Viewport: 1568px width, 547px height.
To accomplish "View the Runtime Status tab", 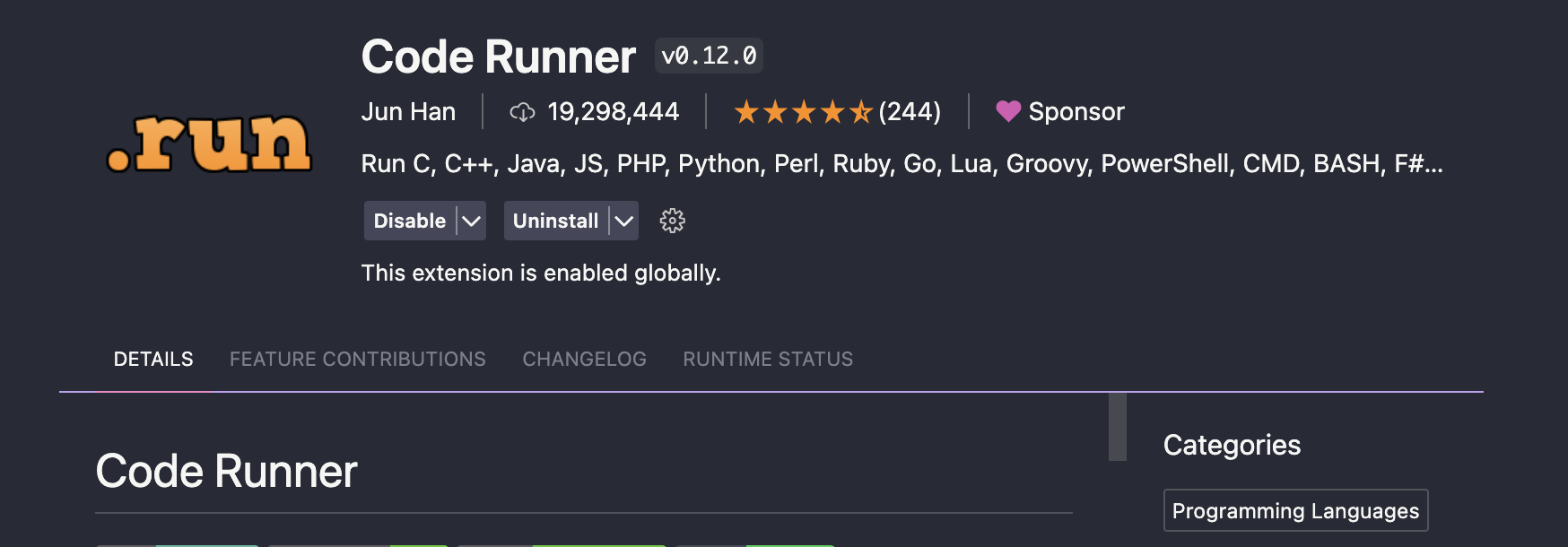I will click(768, 359).
